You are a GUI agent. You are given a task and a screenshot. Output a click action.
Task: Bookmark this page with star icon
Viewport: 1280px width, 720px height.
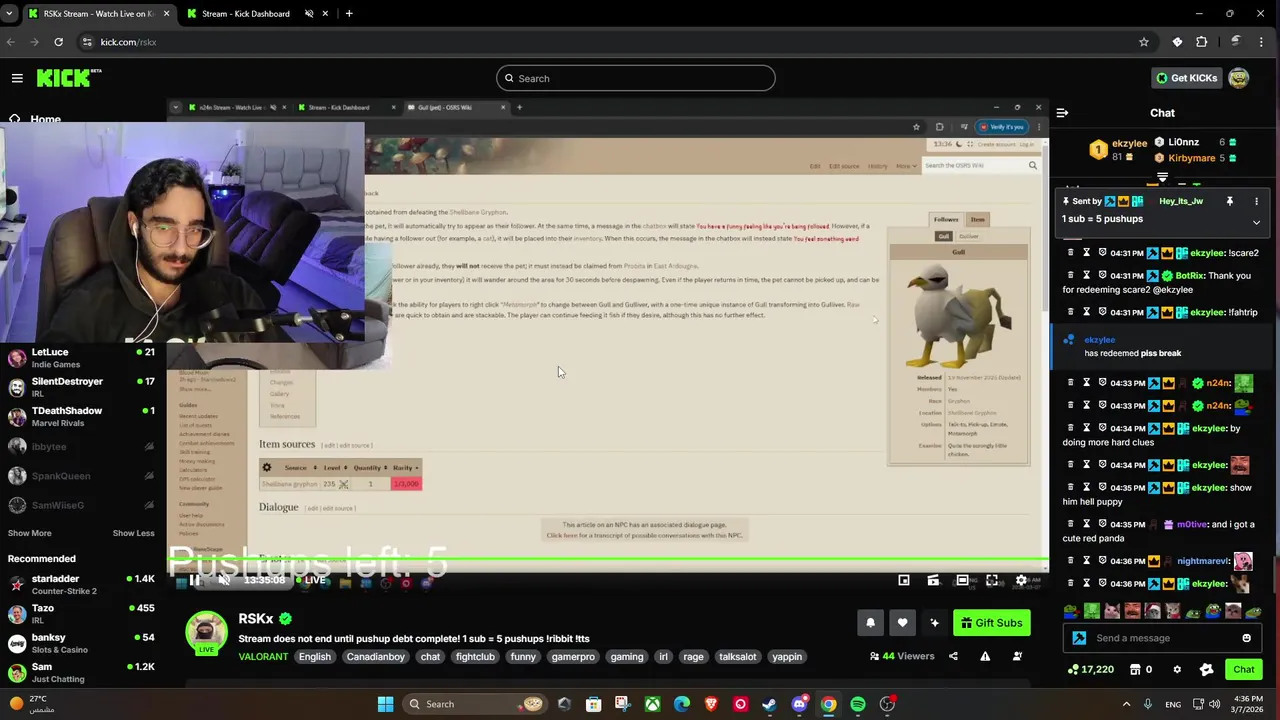1144,42
